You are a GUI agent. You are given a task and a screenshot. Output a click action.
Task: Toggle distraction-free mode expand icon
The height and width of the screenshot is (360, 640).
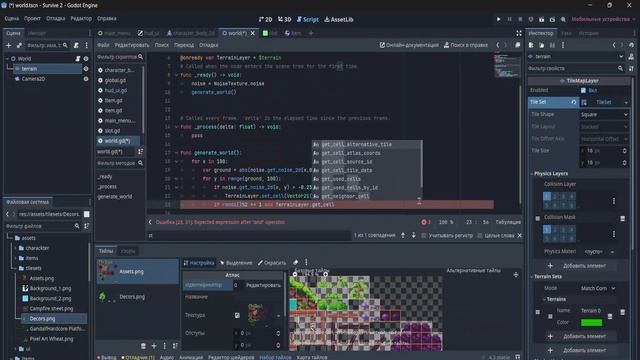coord(519,33)
